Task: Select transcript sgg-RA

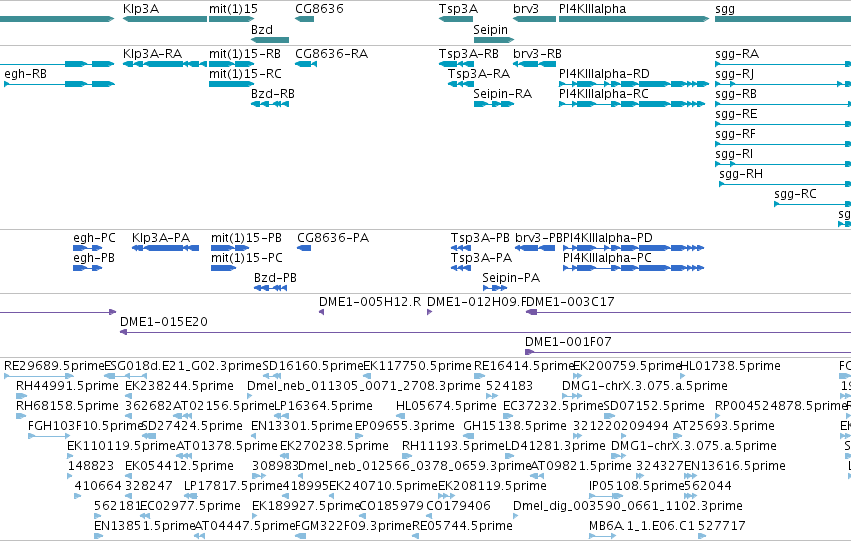Action: 783,64
